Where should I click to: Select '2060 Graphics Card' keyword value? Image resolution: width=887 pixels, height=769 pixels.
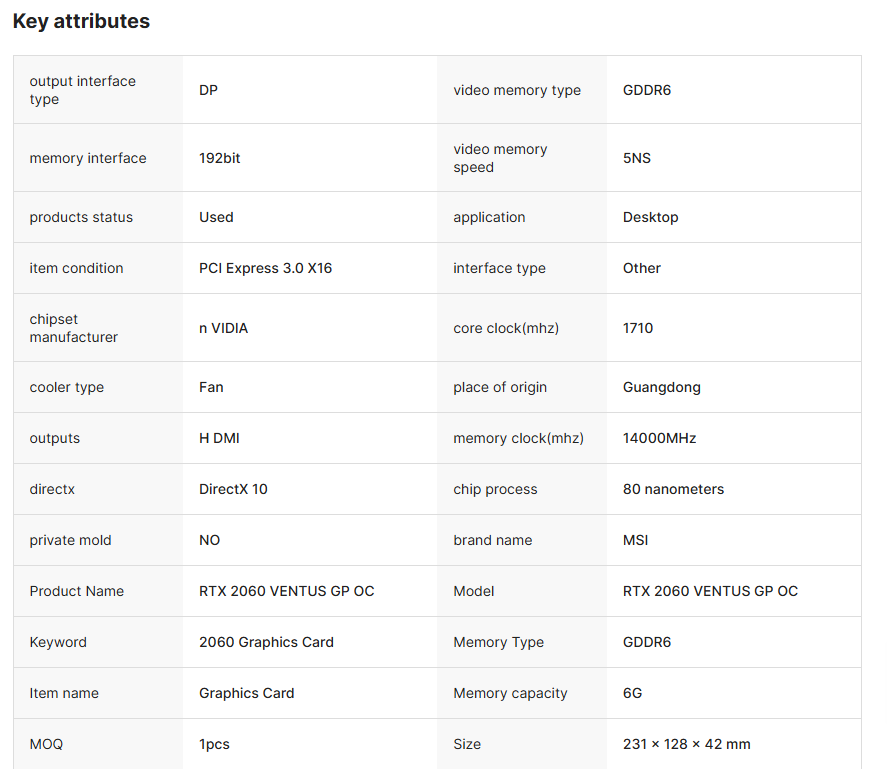266,642
